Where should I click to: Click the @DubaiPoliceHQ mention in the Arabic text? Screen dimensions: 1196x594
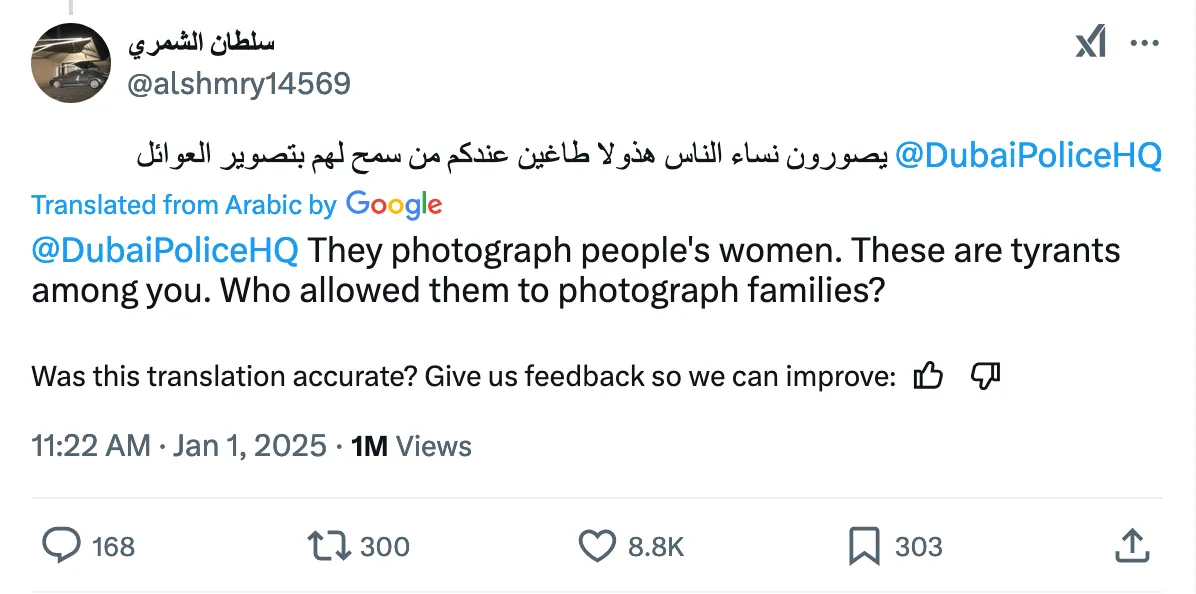[x=1029, y=156]
